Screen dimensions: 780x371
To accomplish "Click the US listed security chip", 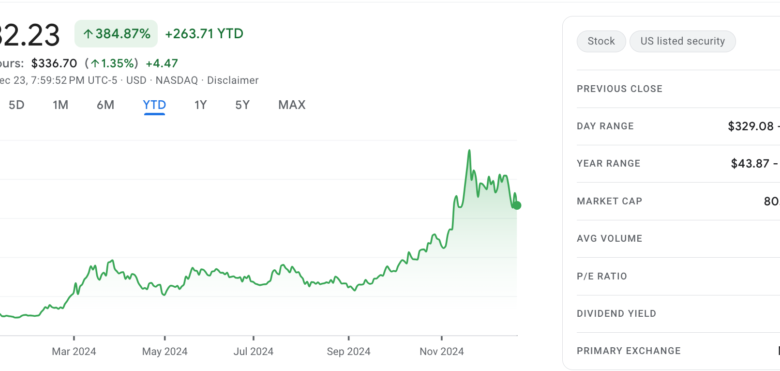I will pyautogui.click(x=682, y=41).
